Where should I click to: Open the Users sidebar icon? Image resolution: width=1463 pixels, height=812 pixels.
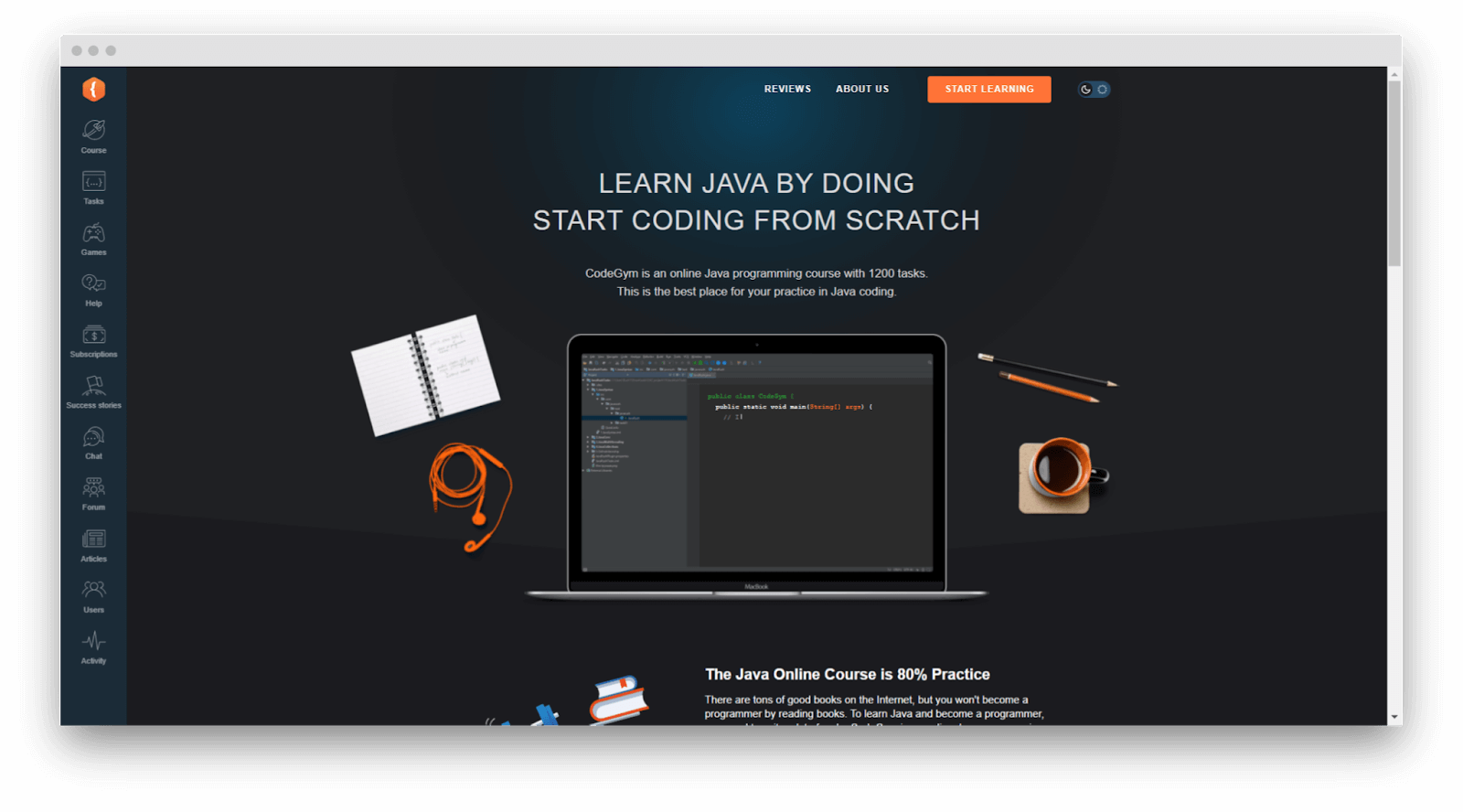click(x=93, y=590)
